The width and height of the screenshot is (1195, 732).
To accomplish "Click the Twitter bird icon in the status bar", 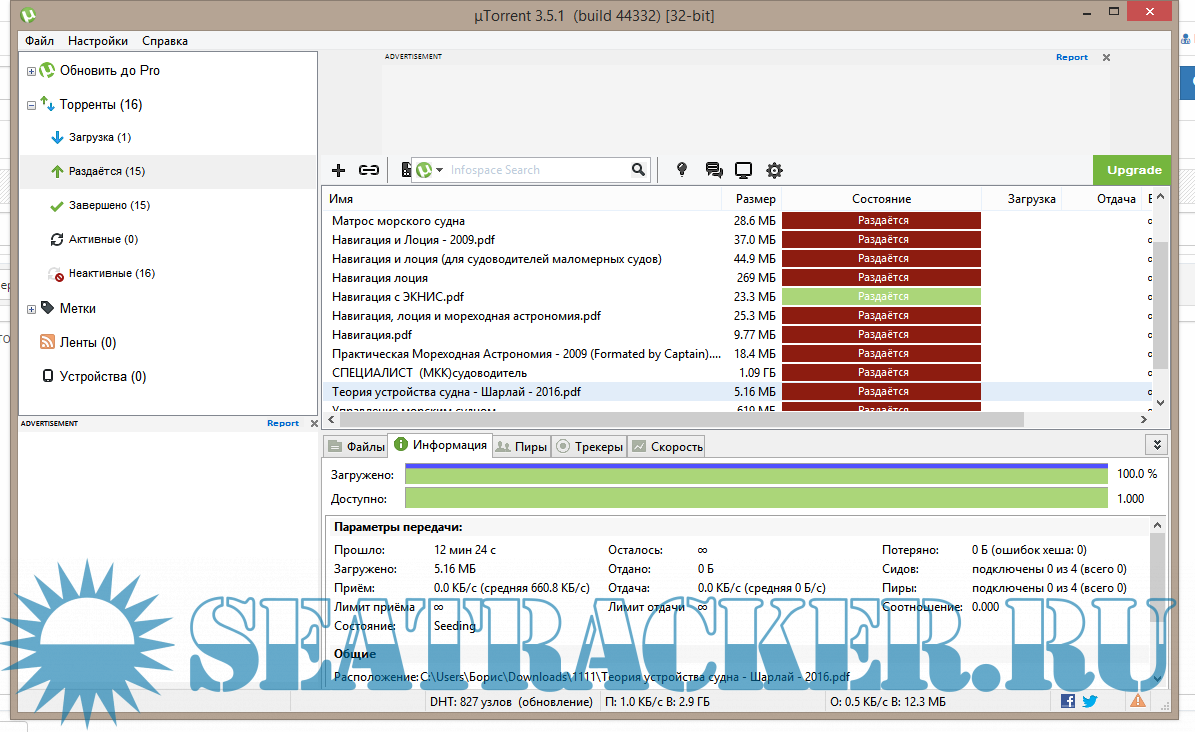I will (x=1088, y=701).
